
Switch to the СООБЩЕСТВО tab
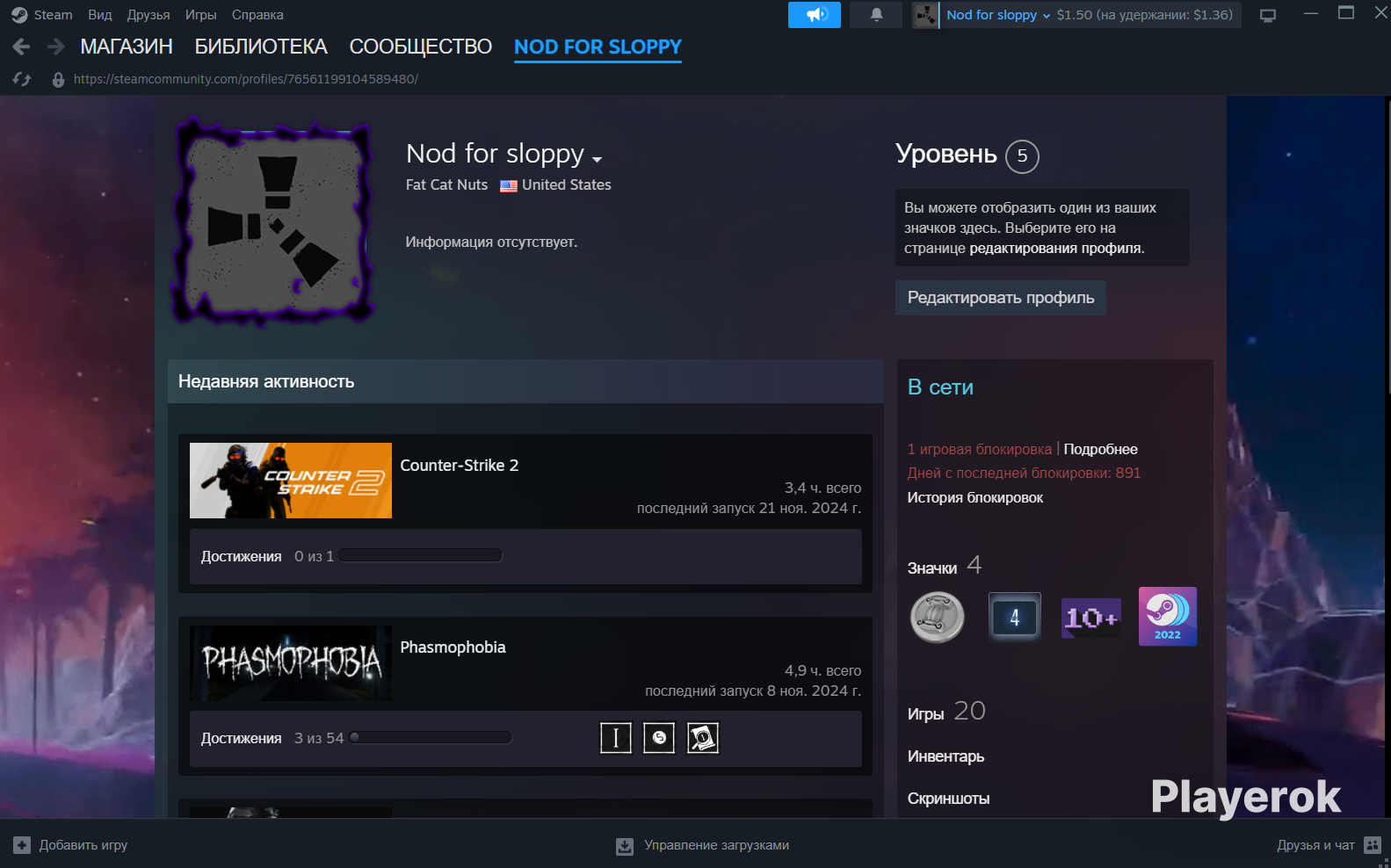coord(421,47)
